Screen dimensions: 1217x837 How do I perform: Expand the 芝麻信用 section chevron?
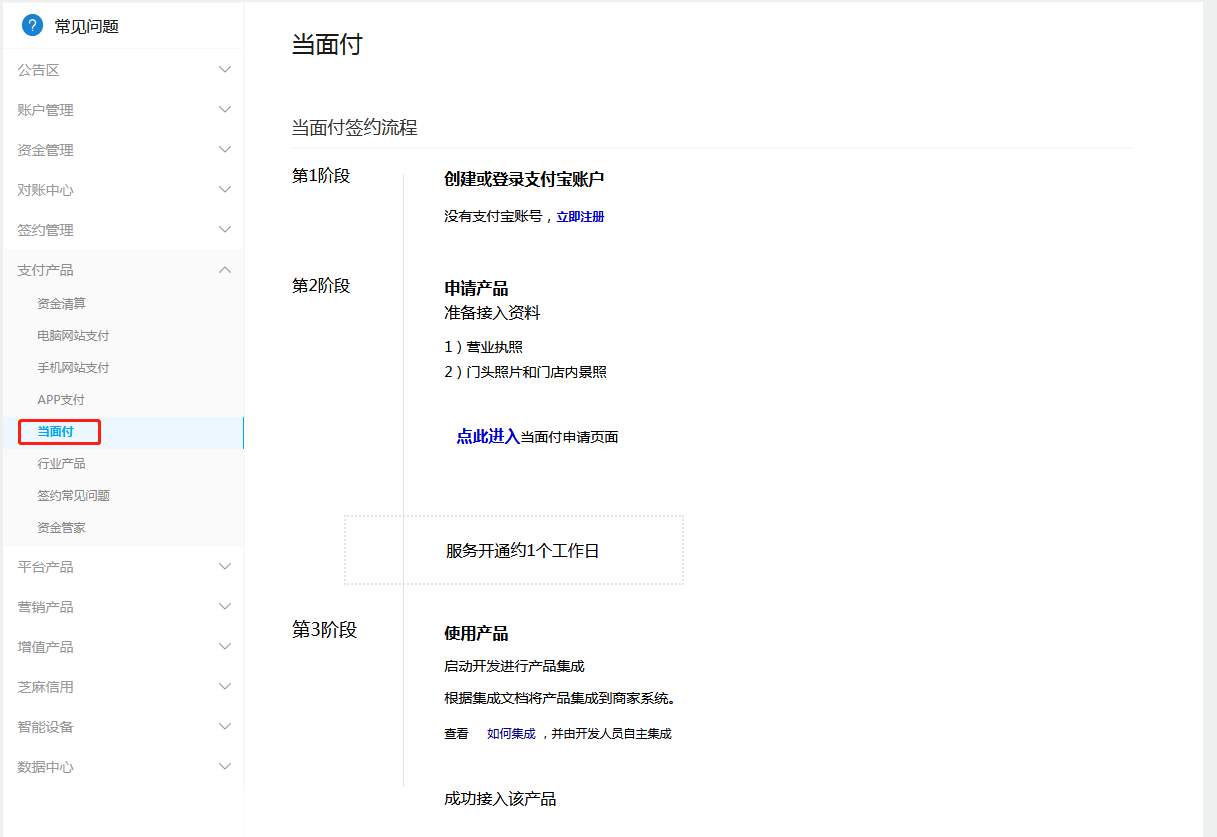(225, 686)
